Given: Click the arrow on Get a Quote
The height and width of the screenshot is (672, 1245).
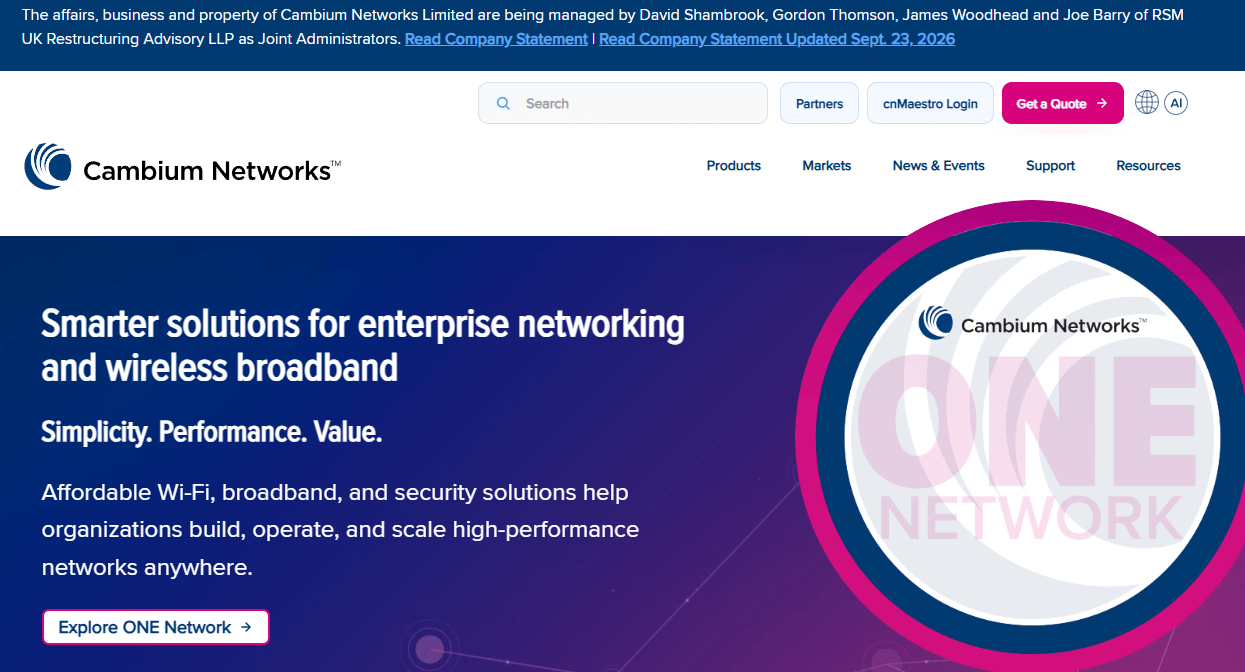Looking at the screenshot, I should pyautogui.click(x=1102, y=103).
